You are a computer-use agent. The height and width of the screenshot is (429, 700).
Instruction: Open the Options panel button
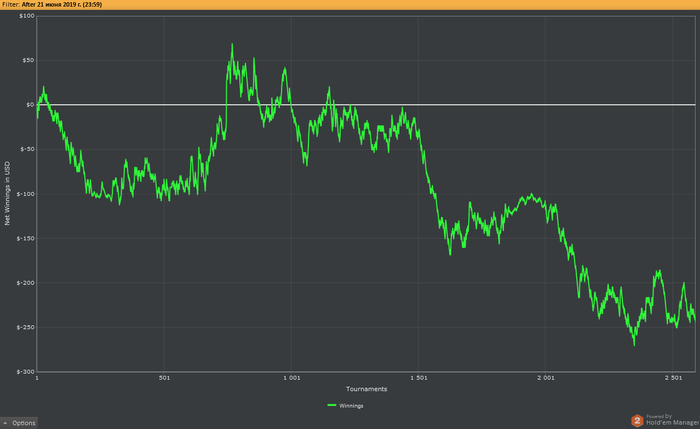tap(19, 423)
